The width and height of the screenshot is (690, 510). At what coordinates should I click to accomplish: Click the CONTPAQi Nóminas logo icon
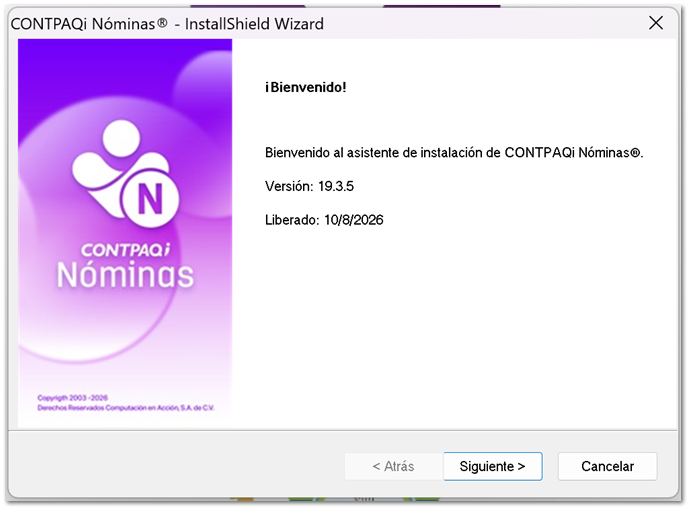click(x=125, y=173)
